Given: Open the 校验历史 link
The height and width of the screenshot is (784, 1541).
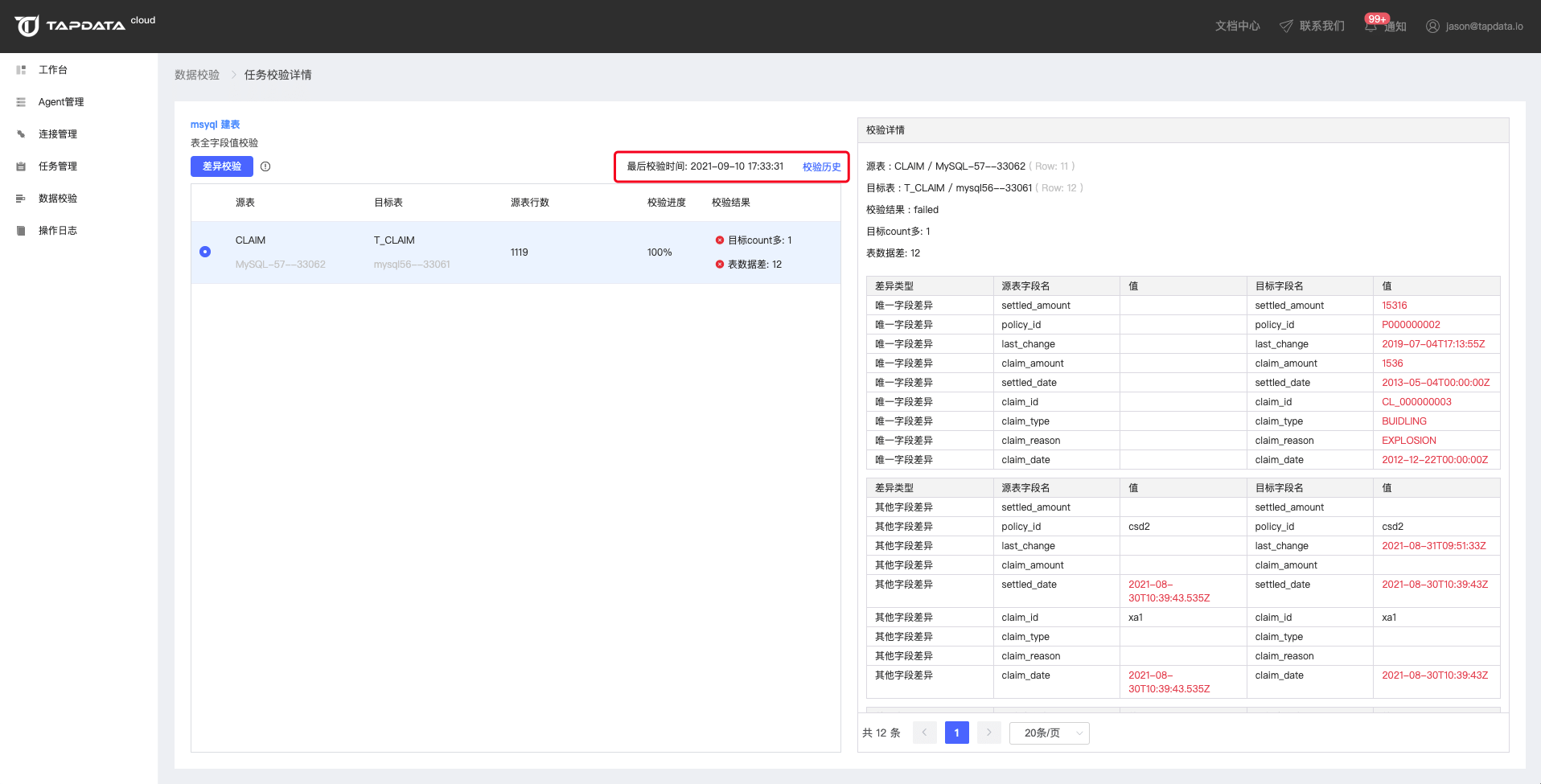Looking at the screenshot, I should point(821,167).
